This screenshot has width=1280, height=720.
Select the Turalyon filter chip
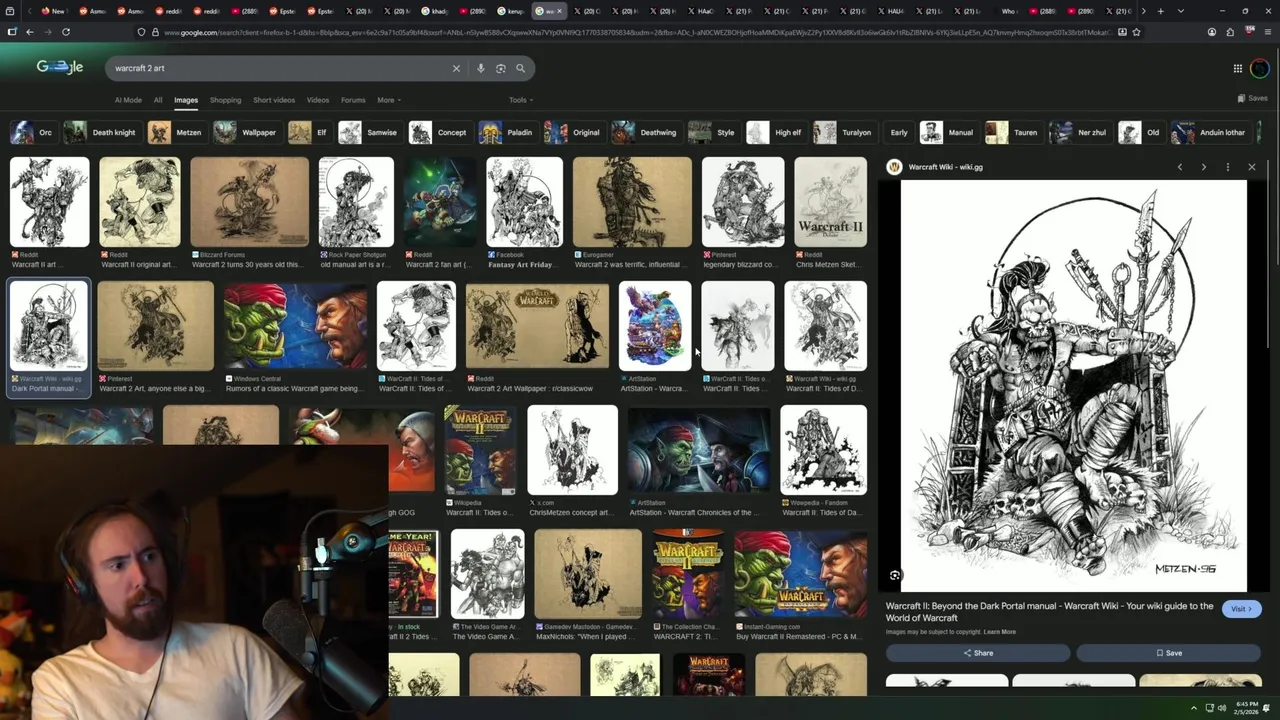click(x=844, y=132)
